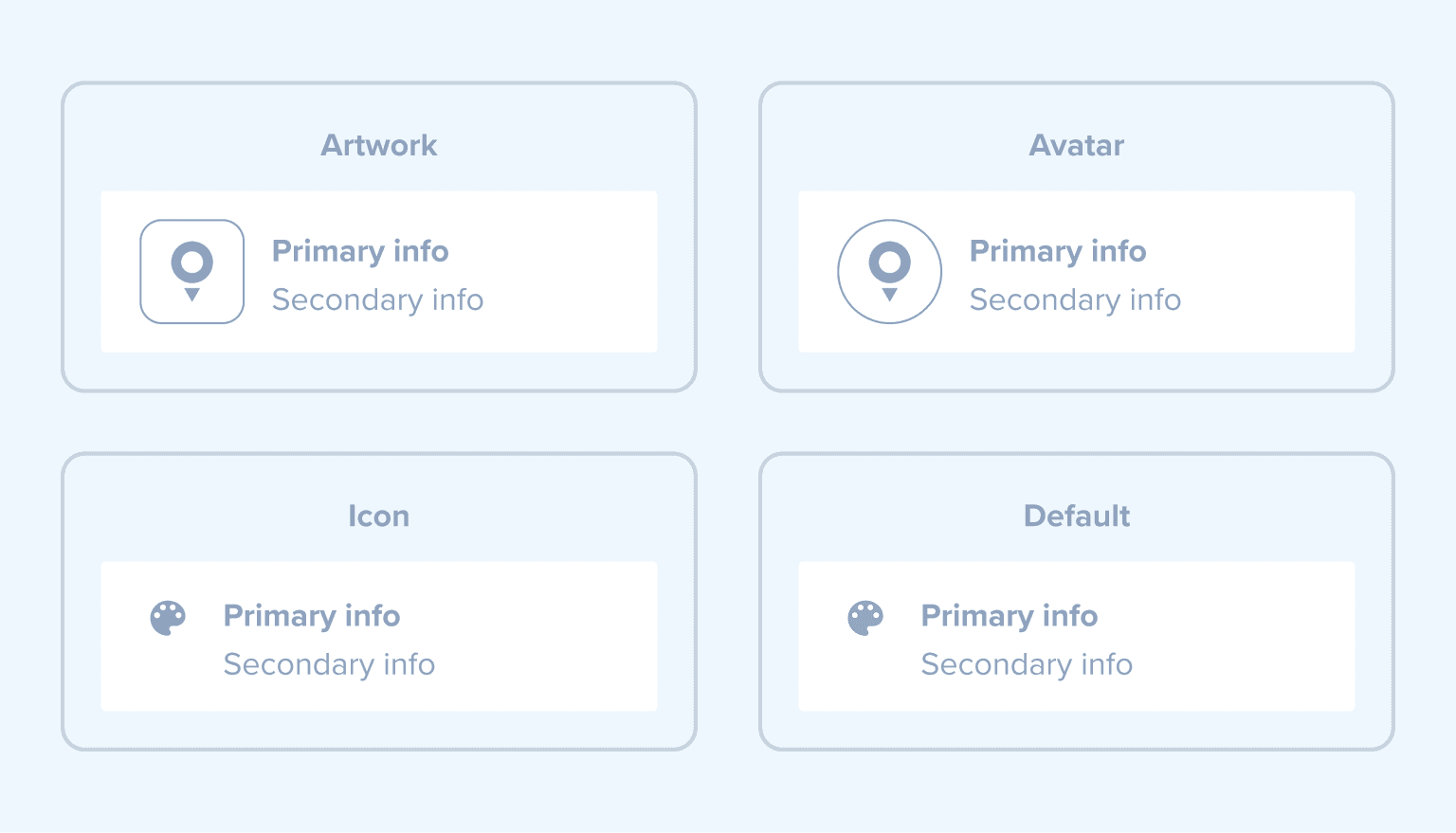Click the palette icon in Icon card
1456x833 pixels.
[x=168, y=618]
